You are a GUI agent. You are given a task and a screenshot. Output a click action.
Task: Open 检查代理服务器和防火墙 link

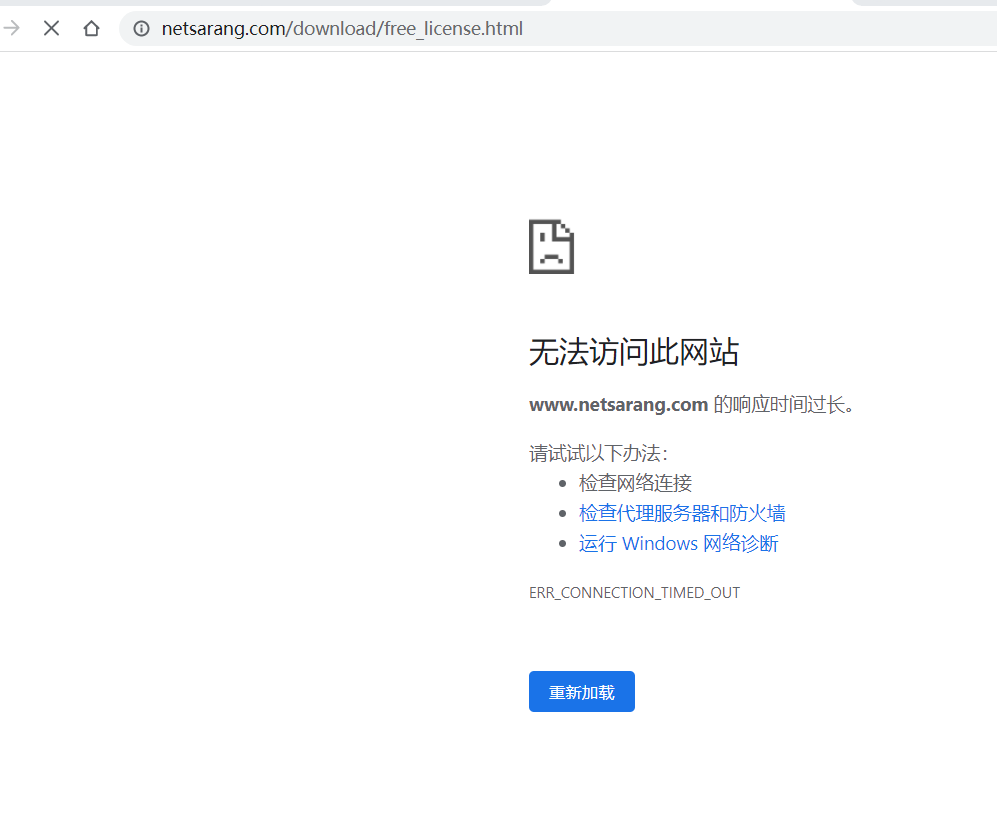coord(682,513)
